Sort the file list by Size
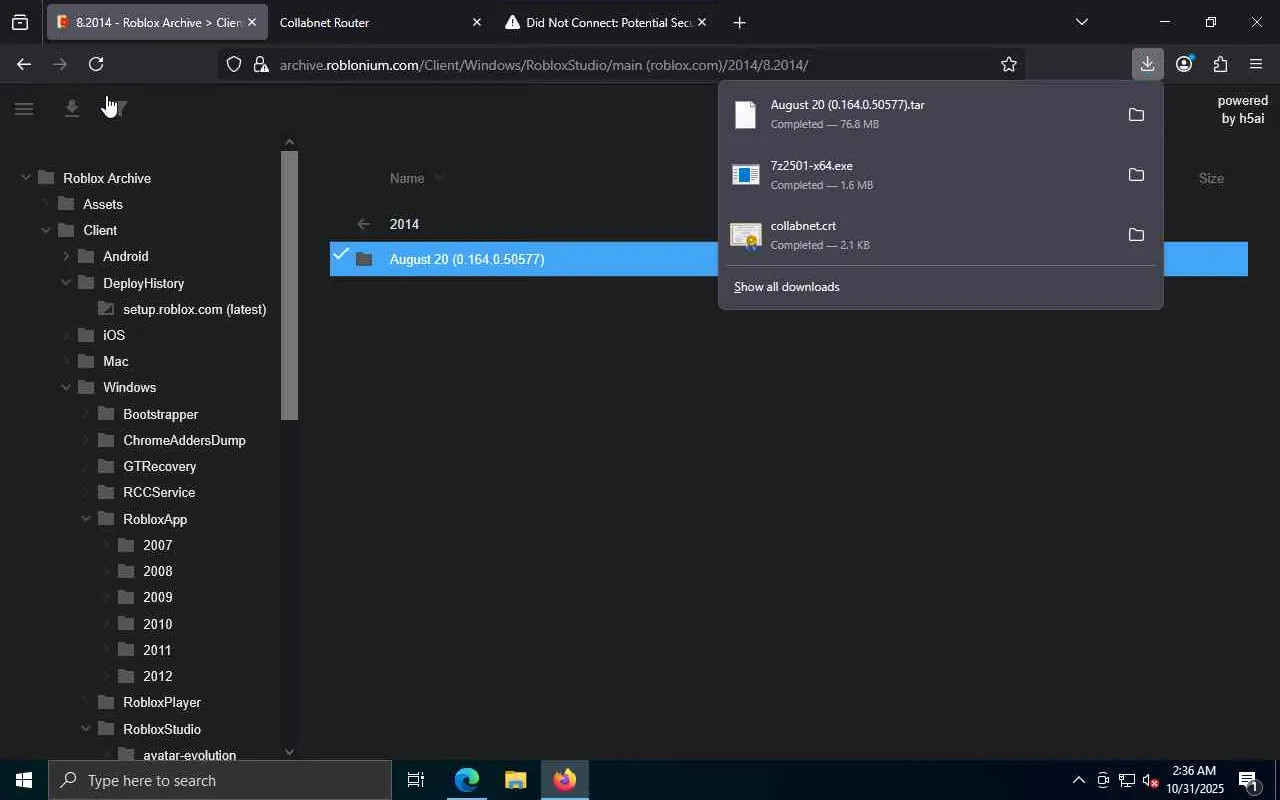Screen dimensions: 1280x800 point(1211,178)
